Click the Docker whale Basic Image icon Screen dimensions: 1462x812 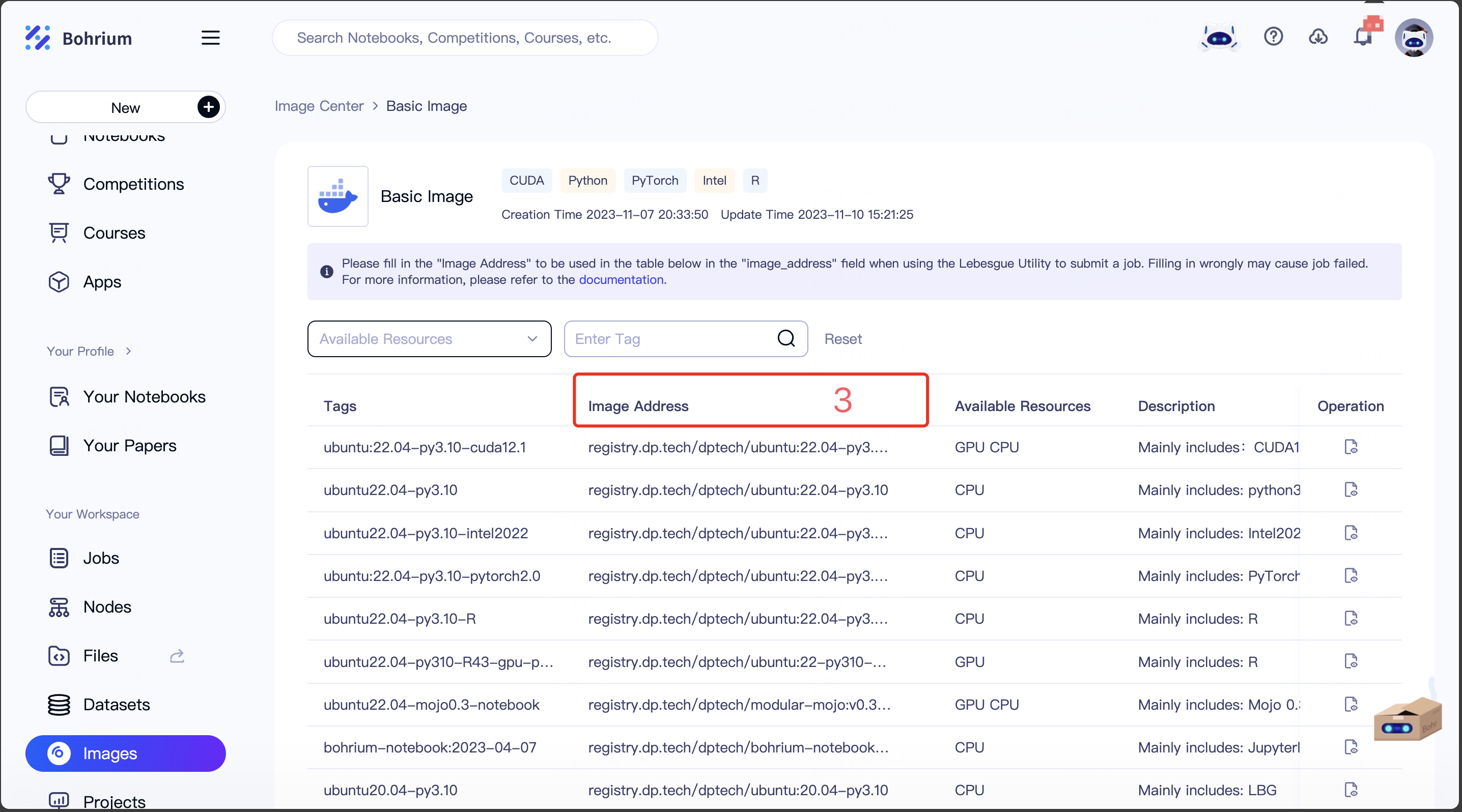click(x=338, y=196)
